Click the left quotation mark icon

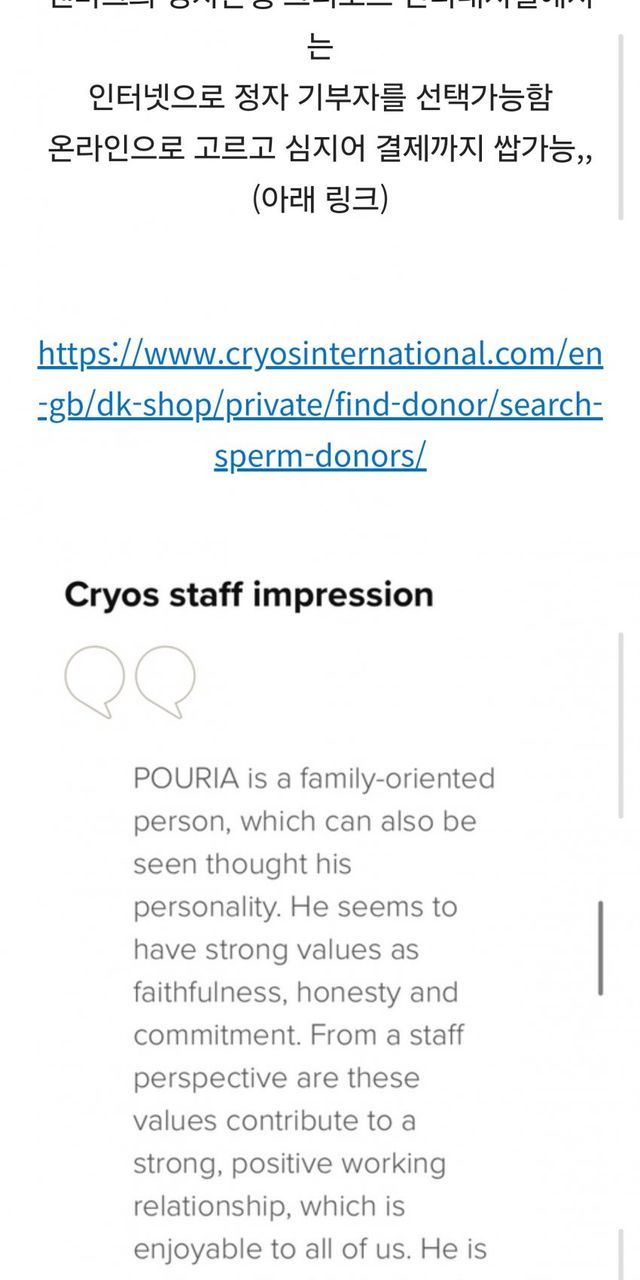(x=95, y=679)
